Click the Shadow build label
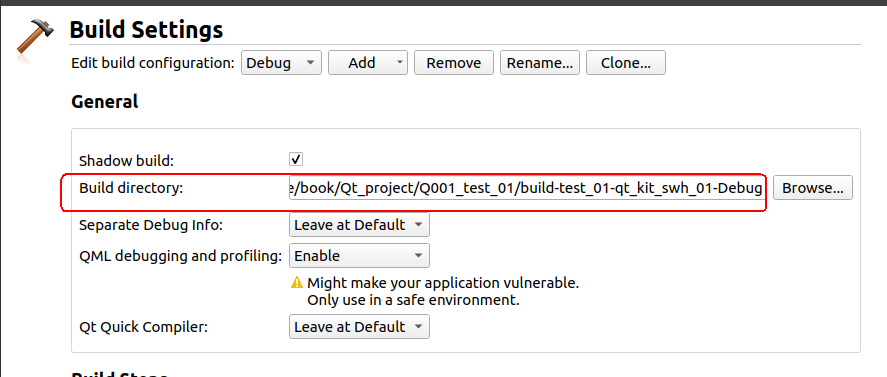 click(127, 161)
